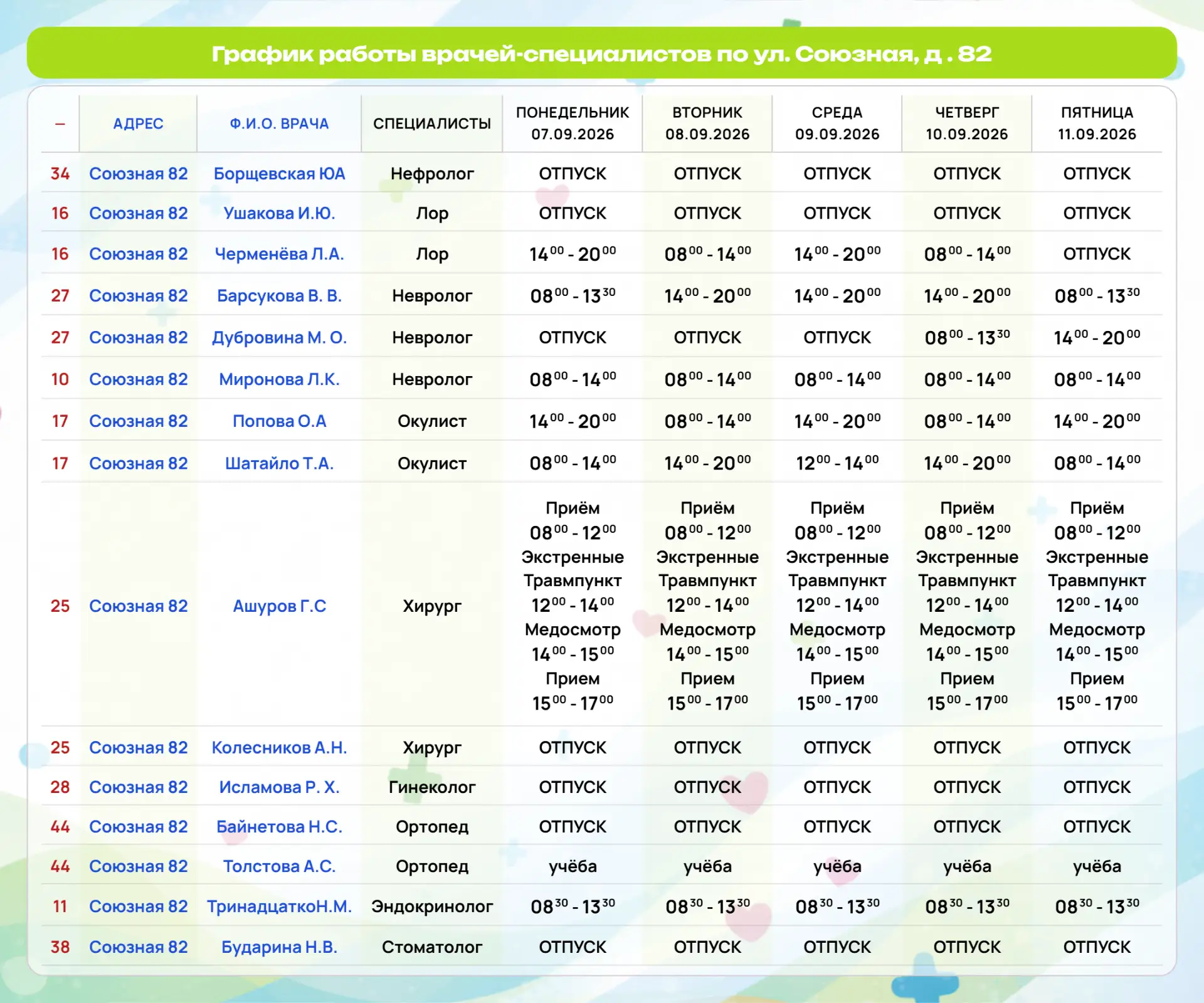Open doctor name Шатайло Т.А.
Image resolution: width=1204 pixels, height=1003 pixels.
(x=279, y=463)
